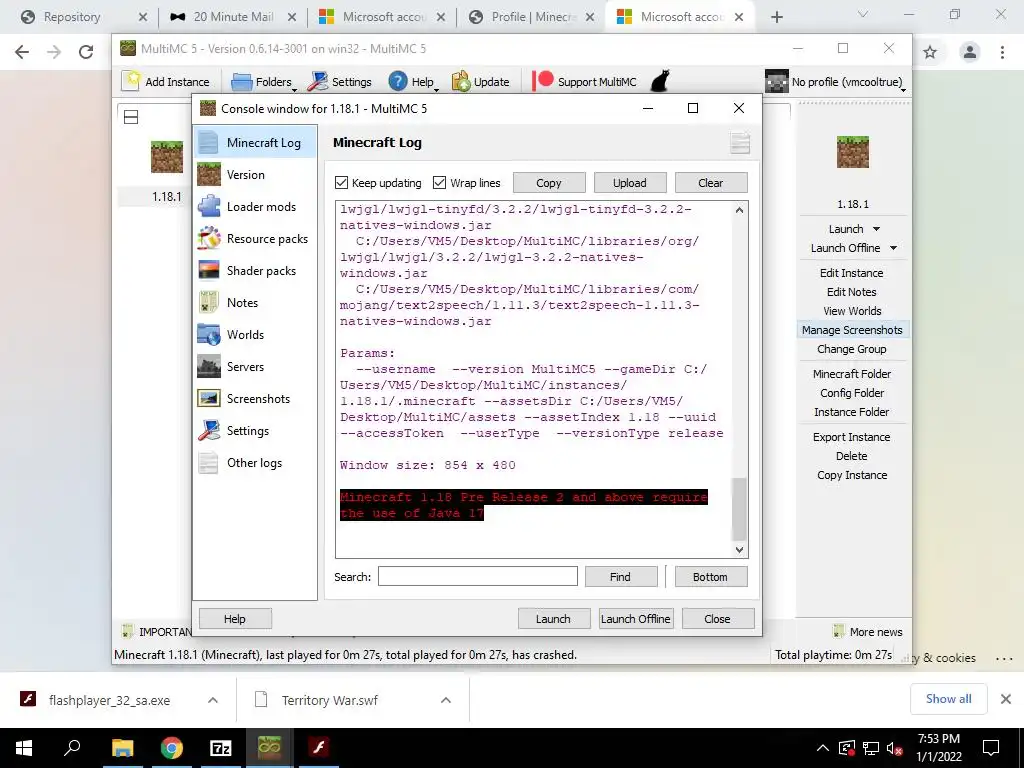Click the Screenshots picture icon
1024x768 pixels.
tap(209, 398)
